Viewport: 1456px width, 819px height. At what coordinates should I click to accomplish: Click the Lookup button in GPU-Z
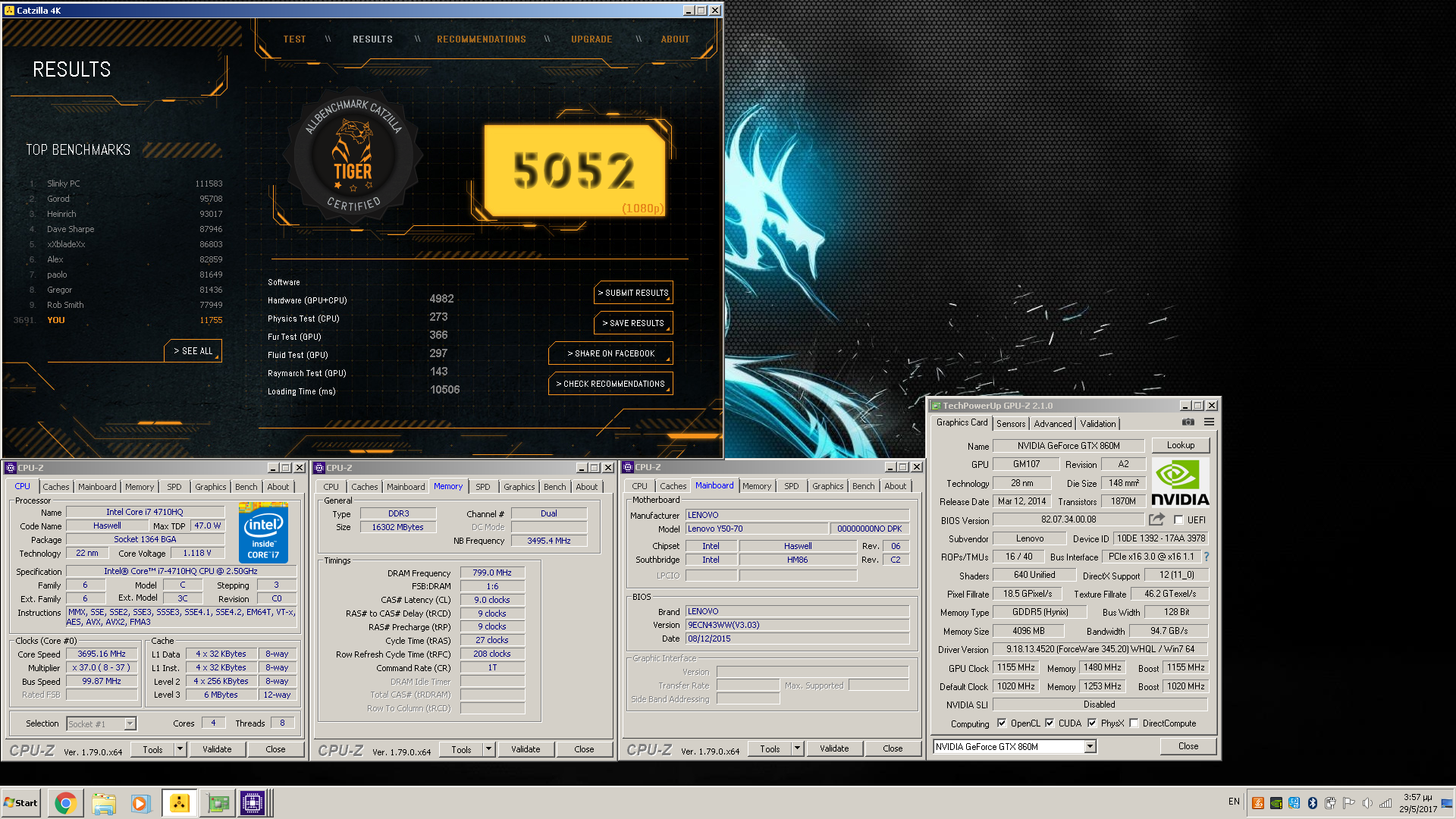tap(1181, 445)
